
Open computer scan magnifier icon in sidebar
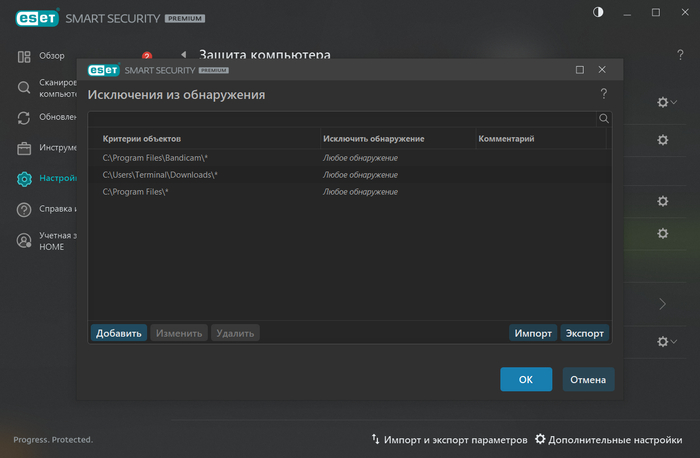(24, 87)
